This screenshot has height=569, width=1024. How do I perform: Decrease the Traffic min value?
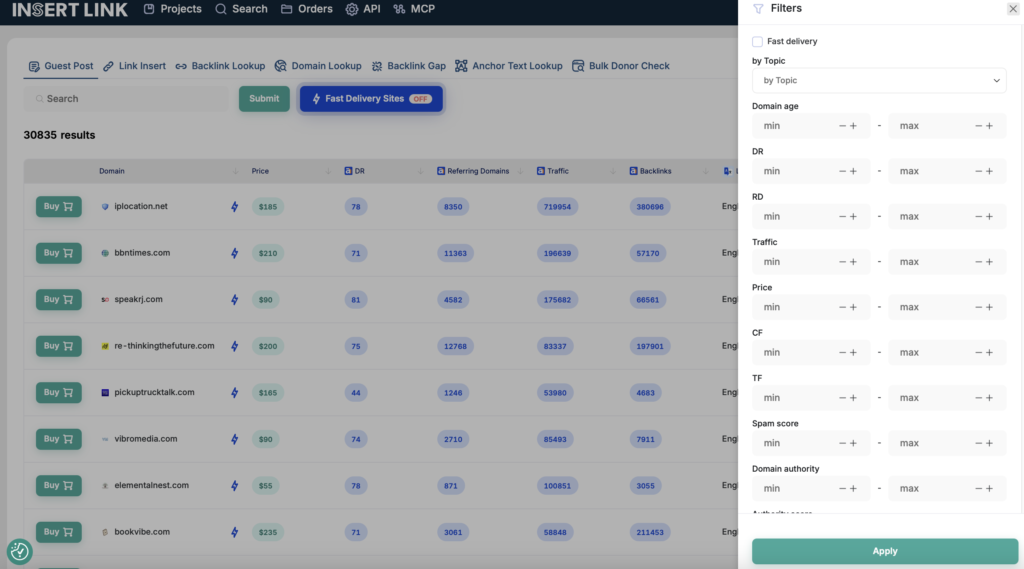click(x=842, y=262)
